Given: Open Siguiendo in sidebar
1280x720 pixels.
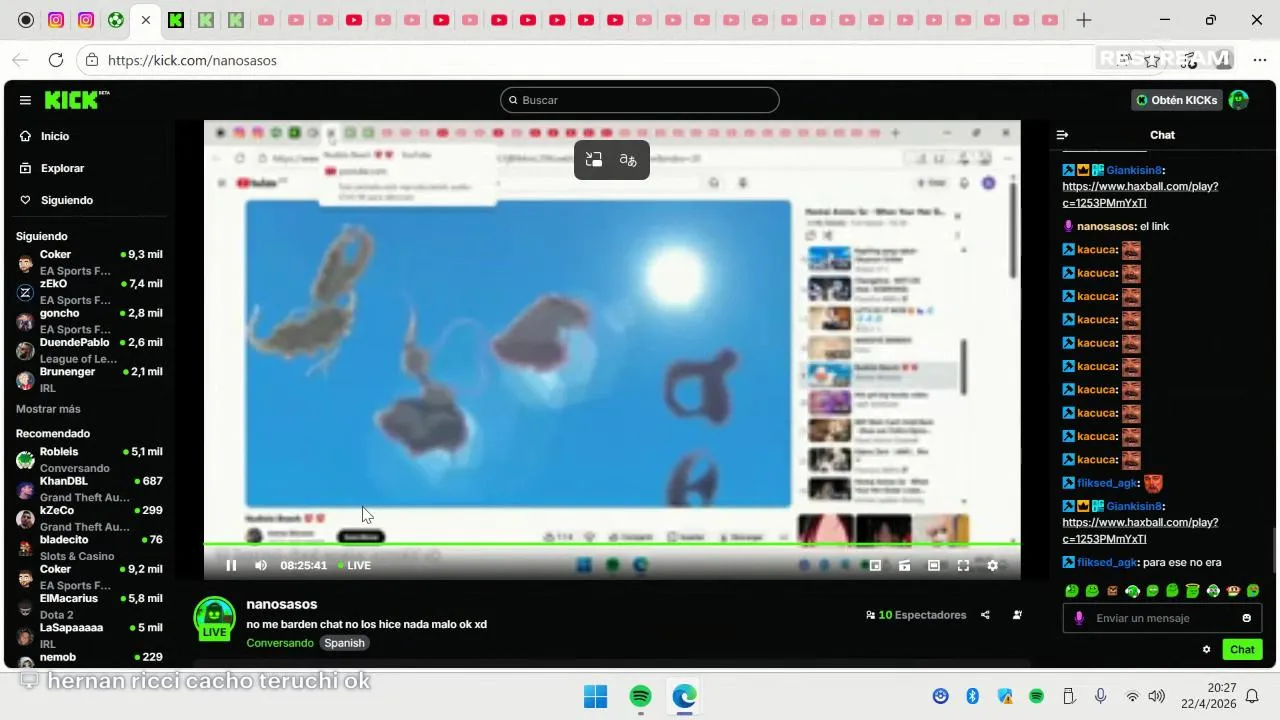Looking at the screenshot, I should click(66, 200).
